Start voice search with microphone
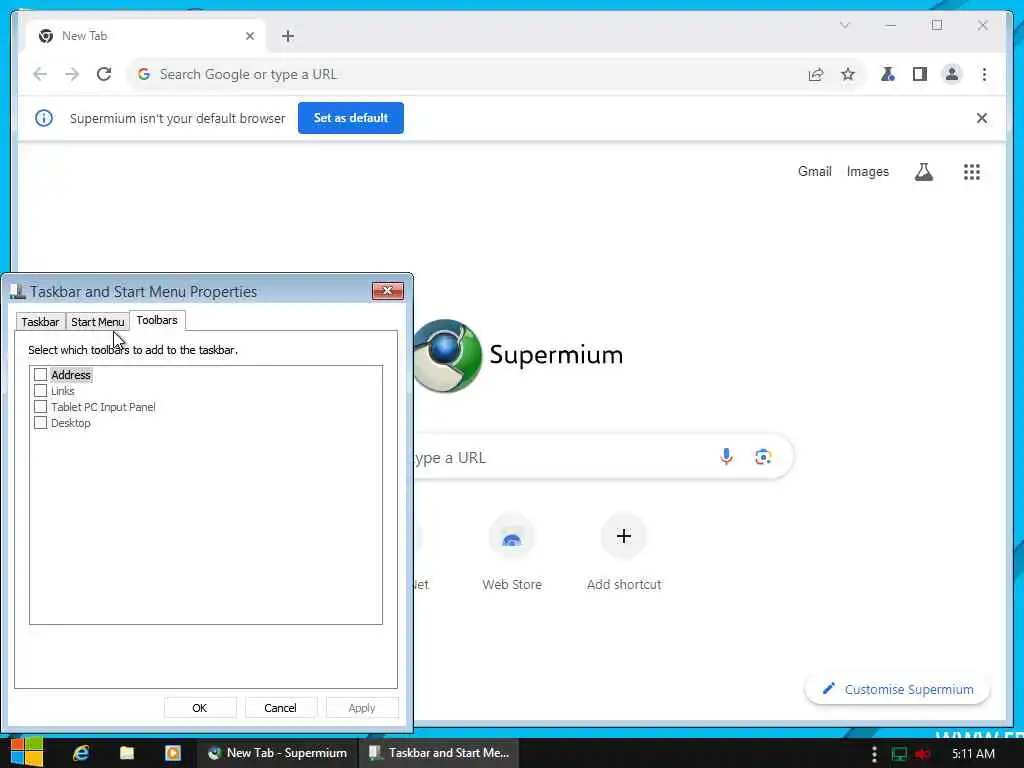This screenshot has height=768, width=1024. coord(726,456)
